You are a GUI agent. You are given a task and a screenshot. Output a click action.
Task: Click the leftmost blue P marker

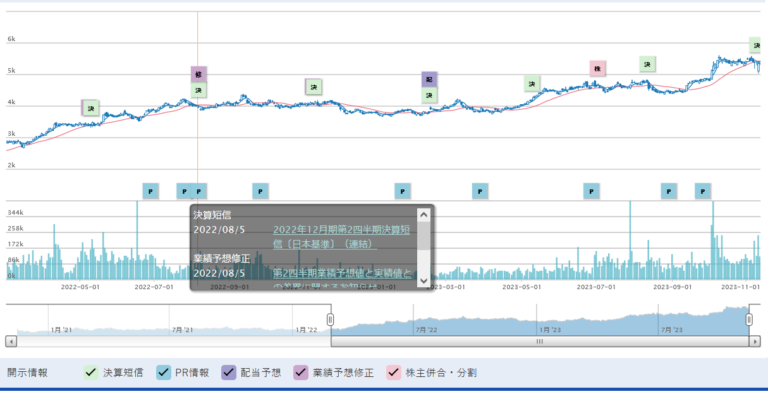(150, 191)
